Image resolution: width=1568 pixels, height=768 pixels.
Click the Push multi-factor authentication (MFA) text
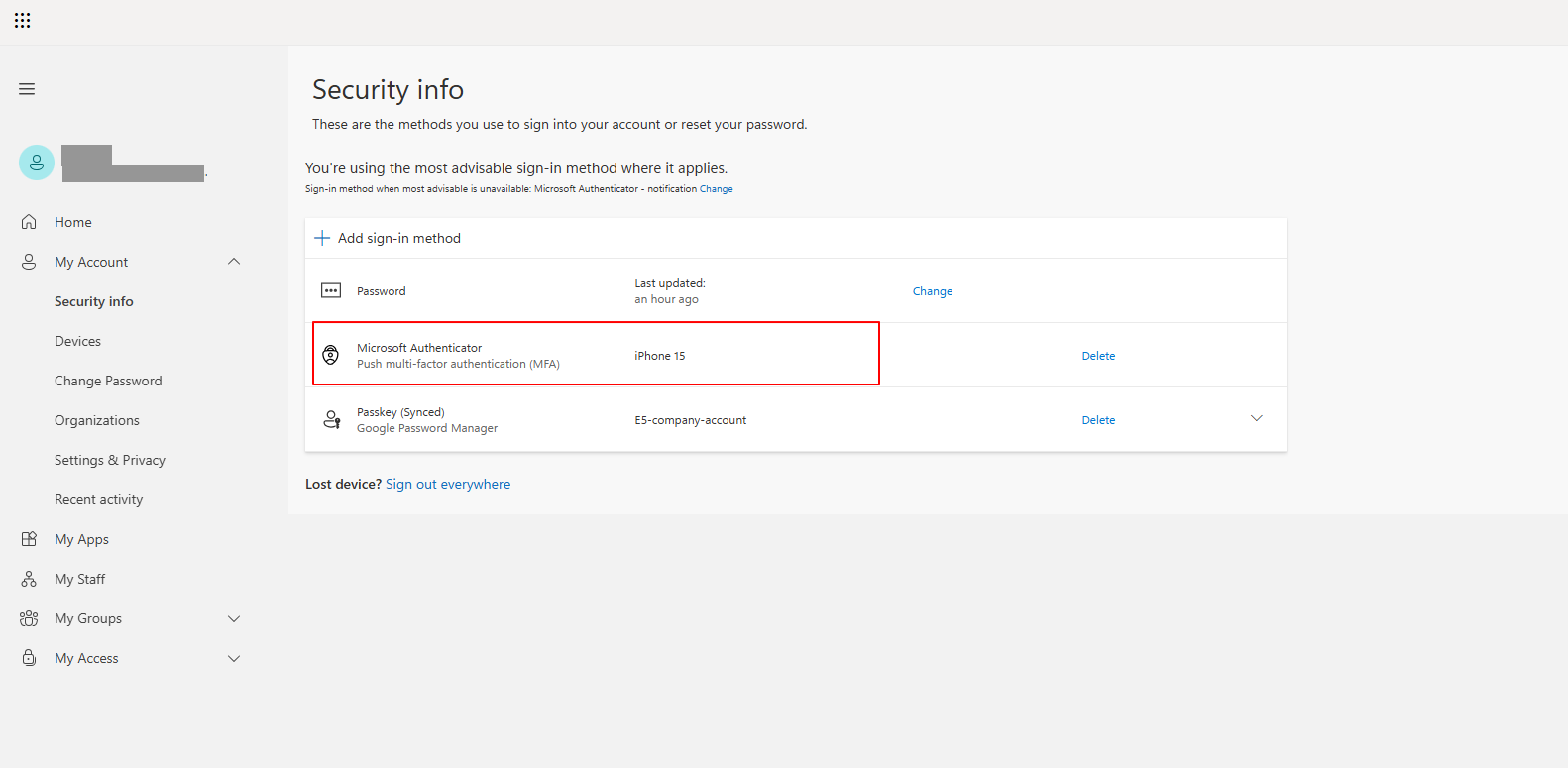458,364
